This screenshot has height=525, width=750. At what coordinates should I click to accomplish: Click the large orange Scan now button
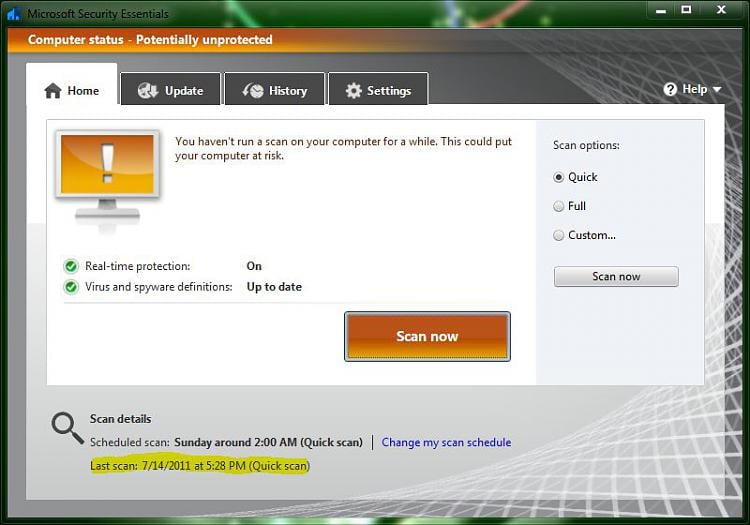coord(427,336)
